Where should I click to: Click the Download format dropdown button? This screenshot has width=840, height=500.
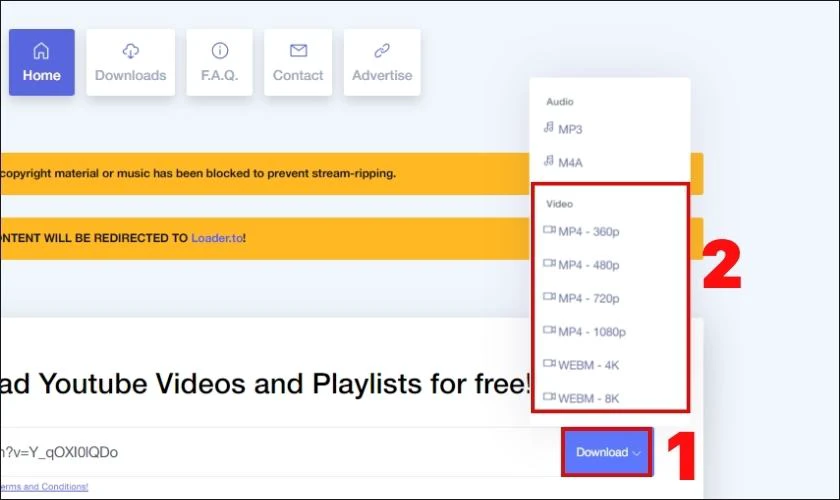click(x=608, y=452)
